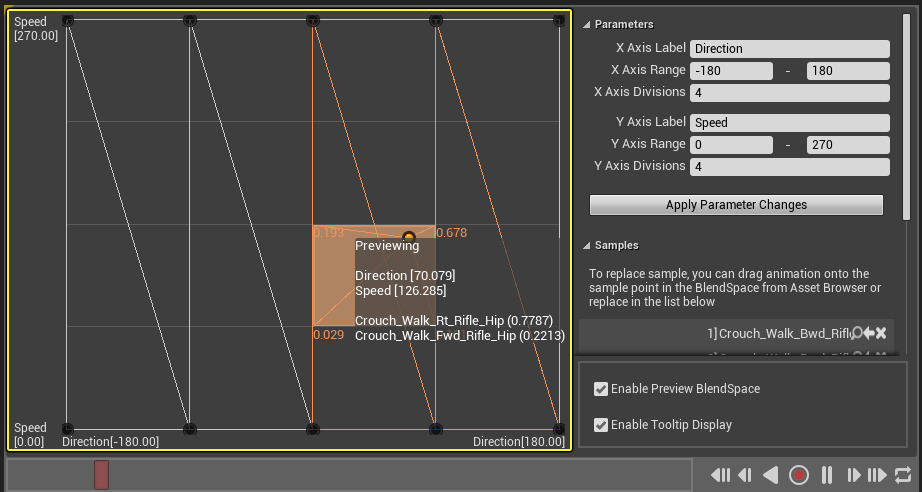922x492 pixels.
Task: Click the Y Axis Range maximum field showing 270
Action: 848,145
